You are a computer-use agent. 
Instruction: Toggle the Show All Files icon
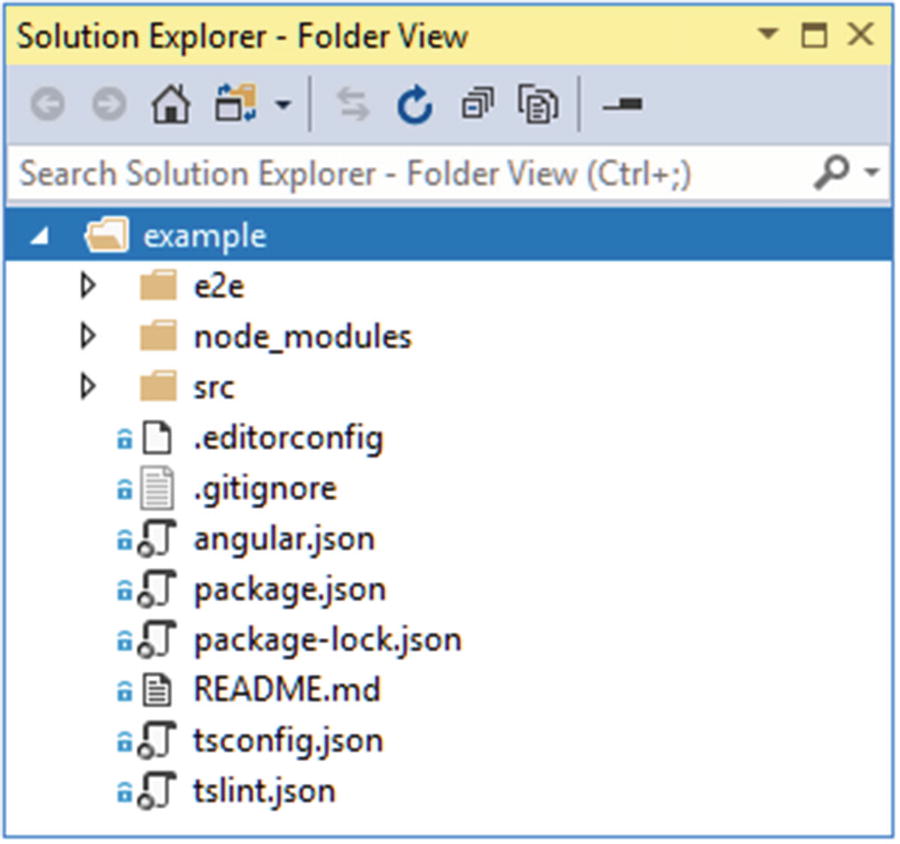[x=537, y=105]
